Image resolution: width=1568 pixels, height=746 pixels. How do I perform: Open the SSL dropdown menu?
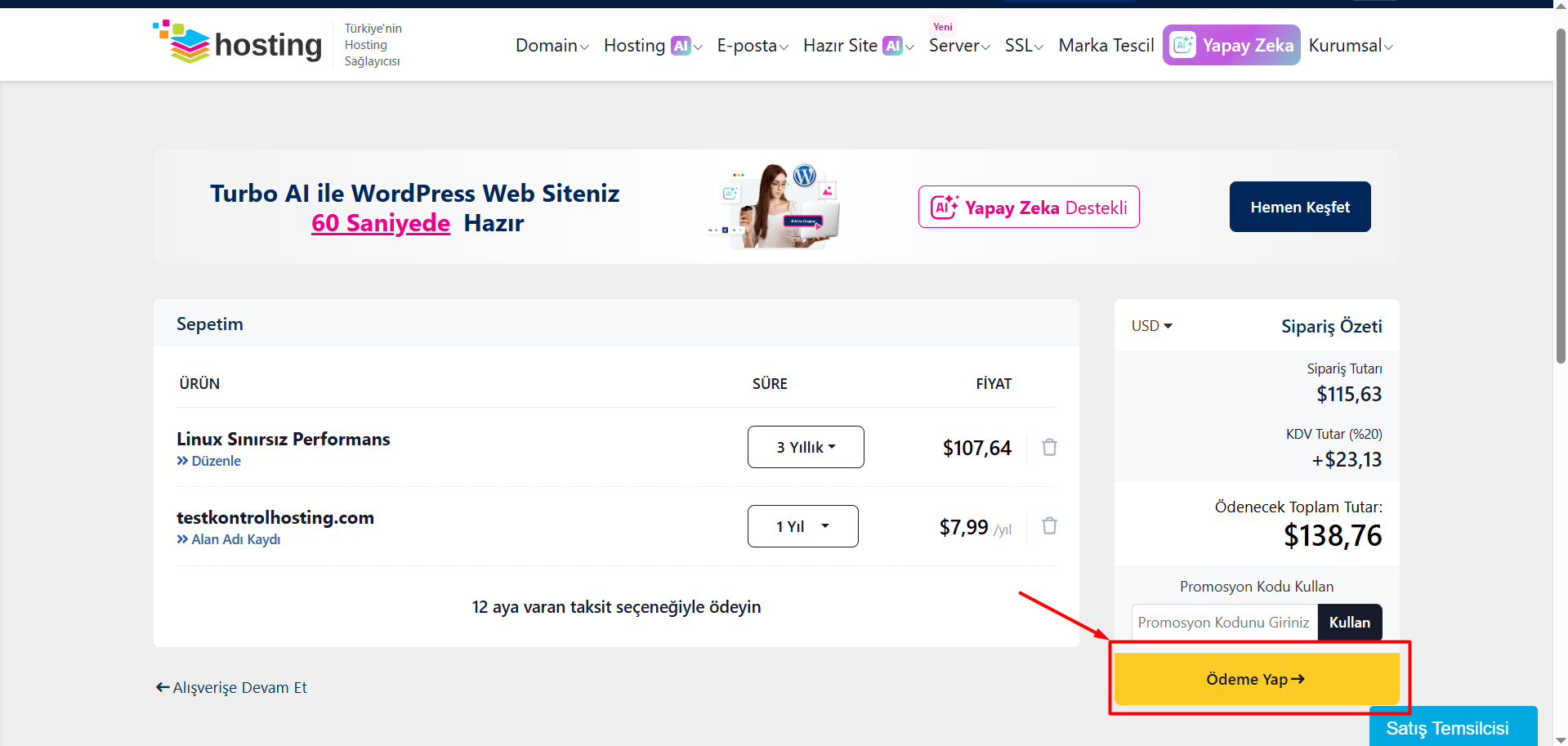click(1024, 46)
